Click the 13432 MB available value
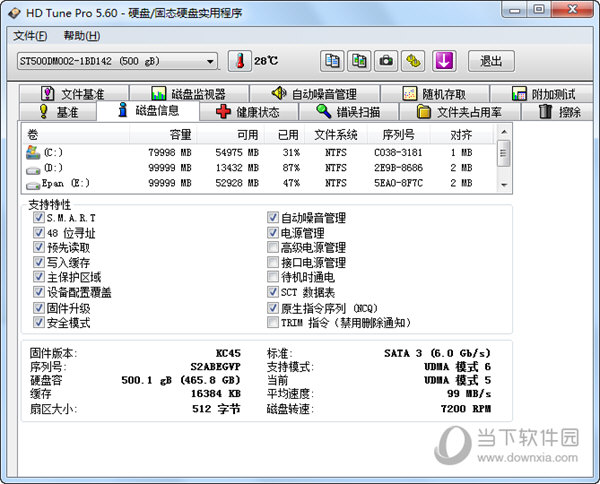Viewport: 600px width, 484px height. [237, 168]
